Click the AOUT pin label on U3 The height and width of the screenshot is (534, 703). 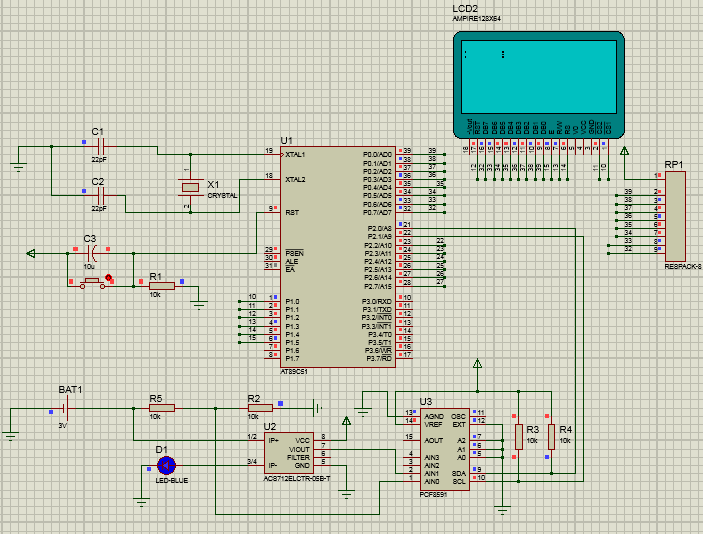434,441
